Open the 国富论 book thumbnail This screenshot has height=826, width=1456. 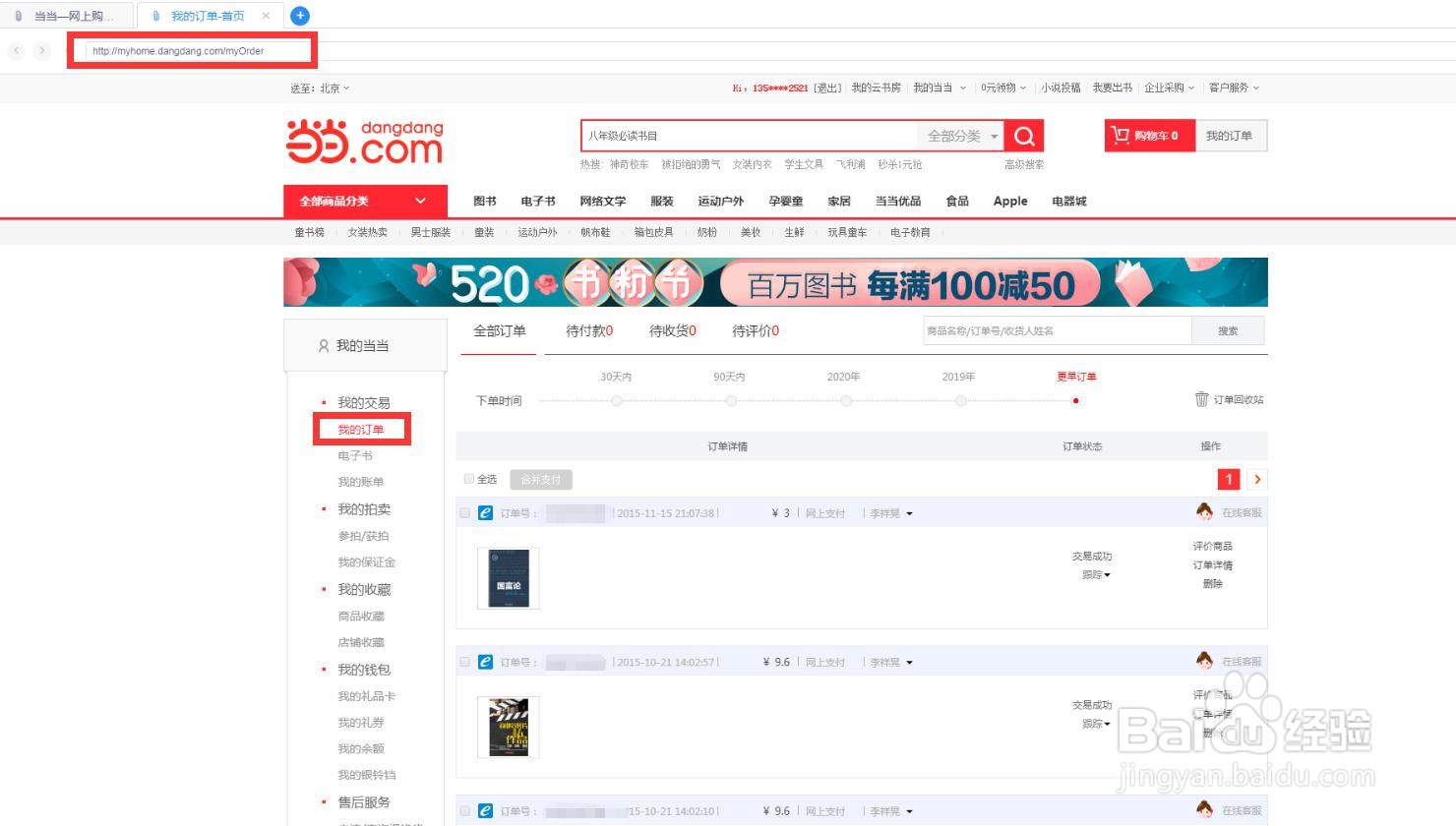509,578
